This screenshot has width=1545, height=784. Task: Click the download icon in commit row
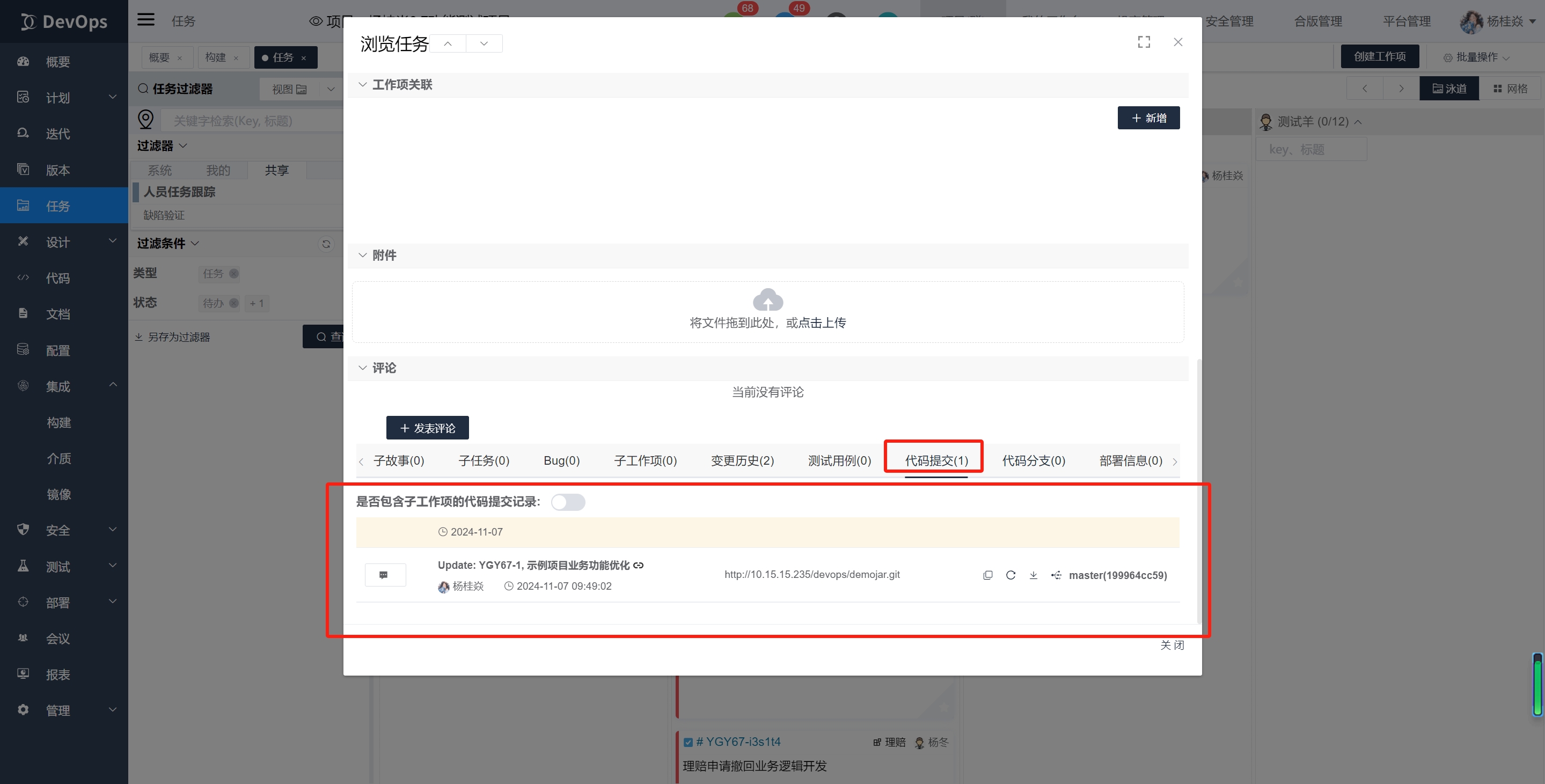tap(1034, 575)
